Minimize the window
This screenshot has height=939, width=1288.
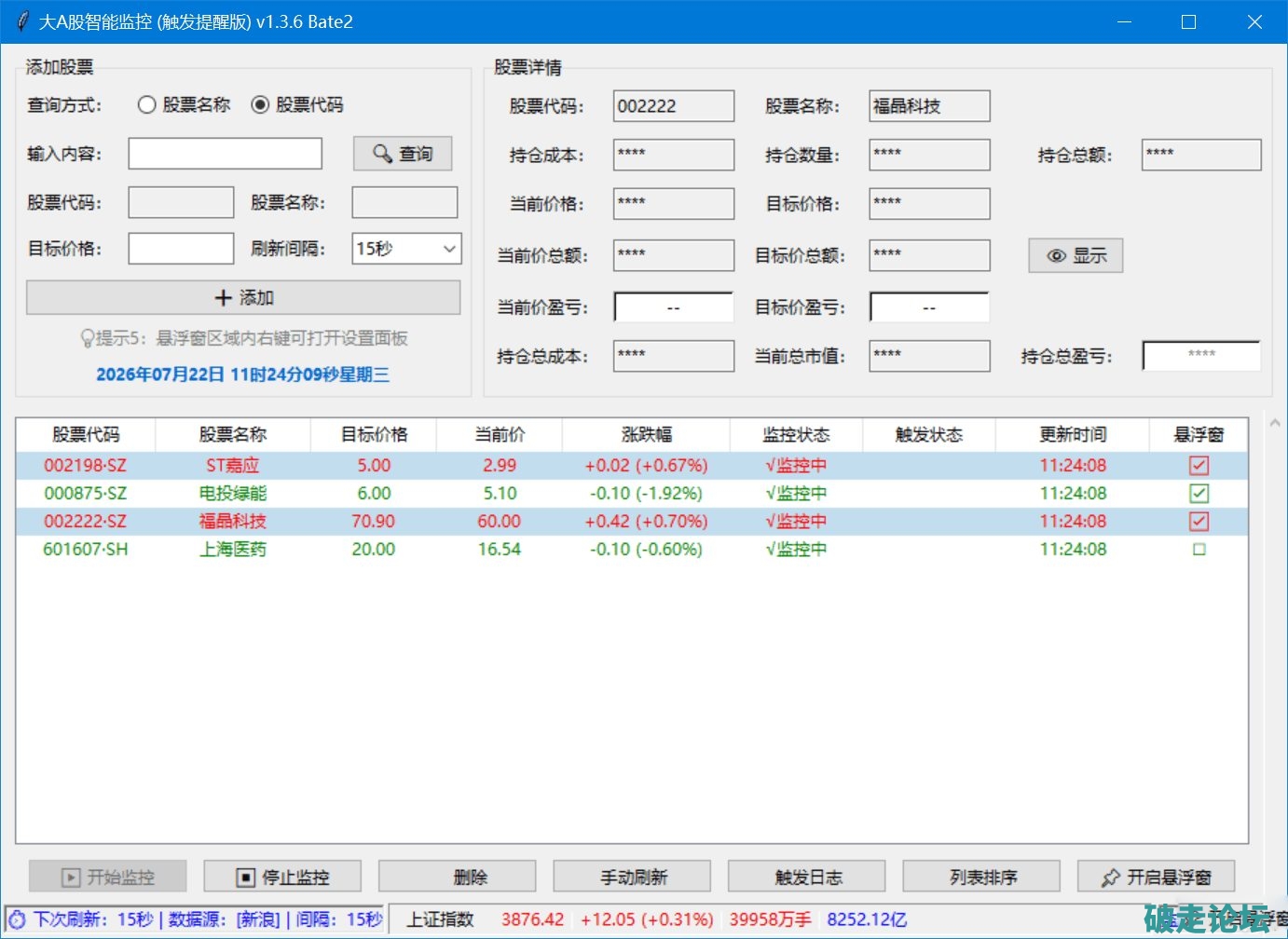1124,21
